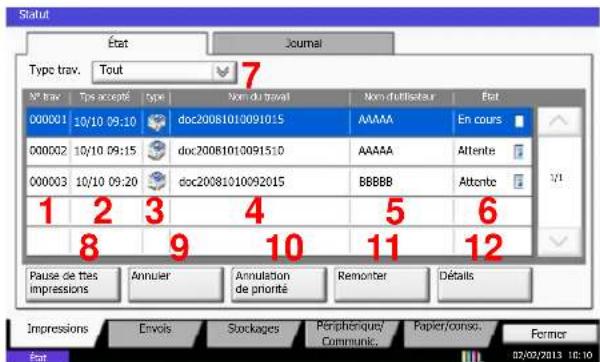
Task: Click the status icon beside En cours
Action: [x=519, y=121]
